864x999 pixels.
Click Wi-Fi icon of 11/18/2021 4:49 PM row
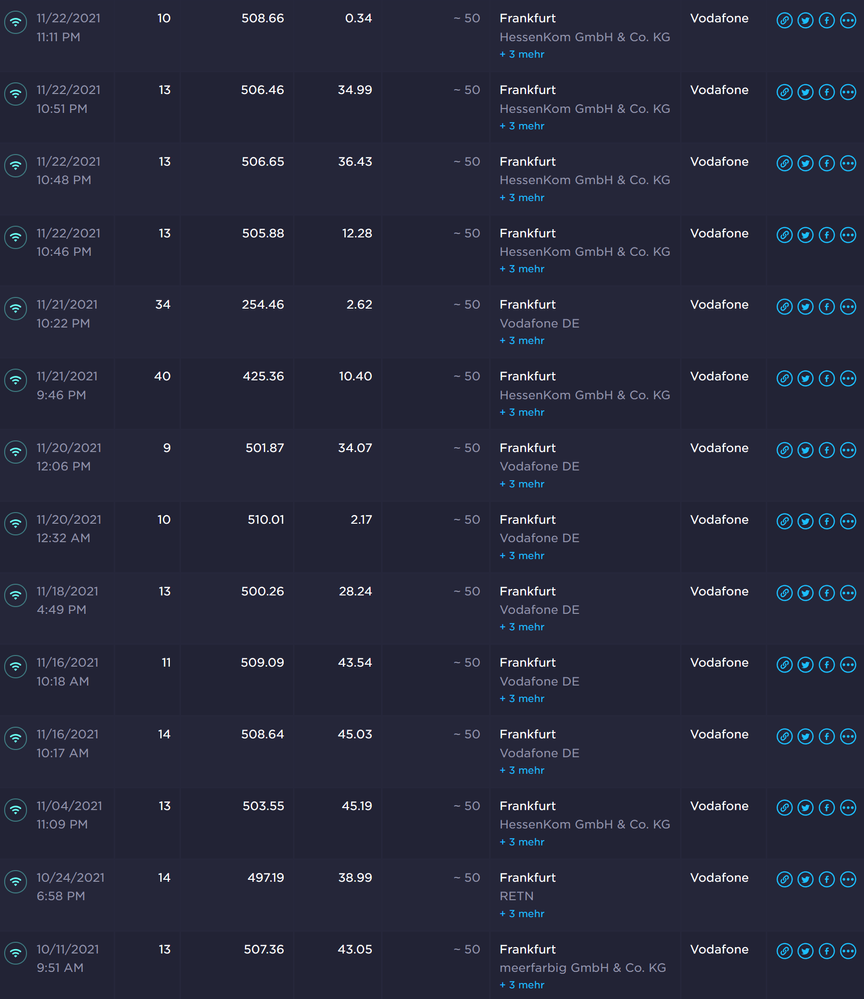(16, 595)
